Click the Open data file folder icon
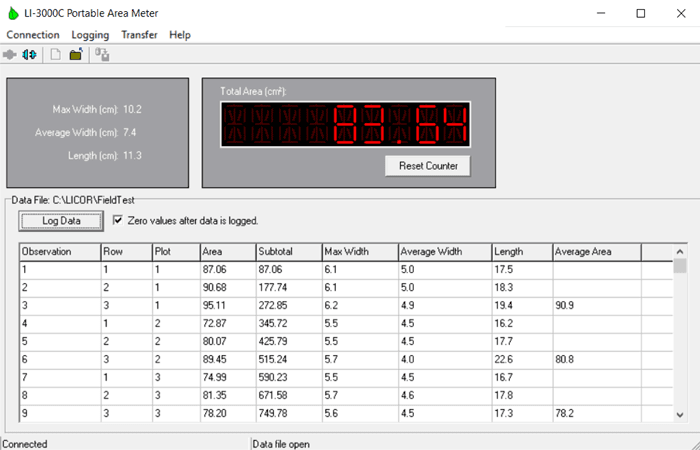 [x=76, y=55]
